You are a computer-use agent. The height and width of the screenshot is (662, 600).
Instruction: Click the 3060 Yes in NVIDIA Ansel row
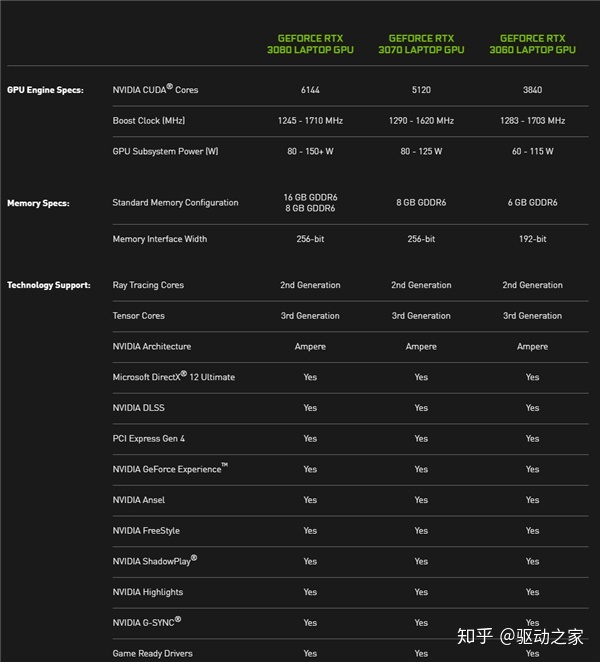pos(532,500)
